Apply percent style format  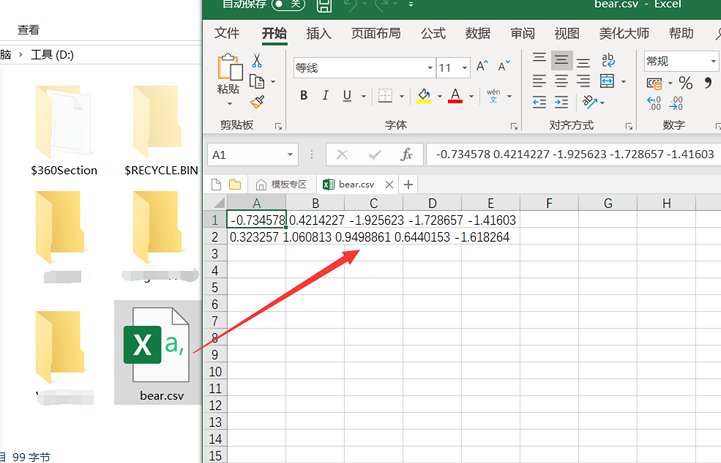pyautogui.click(x=686, y=83)
